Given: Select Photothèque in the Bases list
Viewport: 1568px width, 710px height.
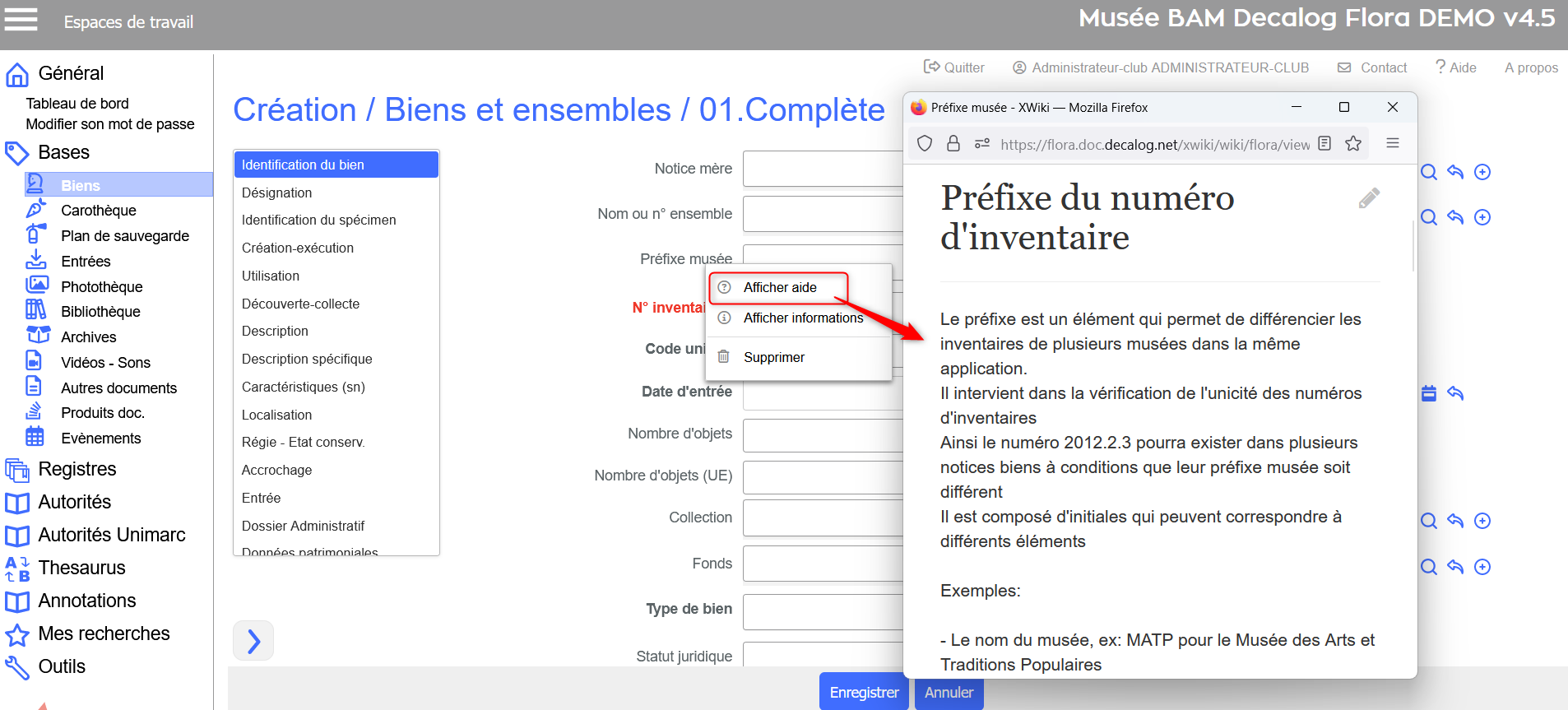Looking at the screenshot, I should click(101, 286).
